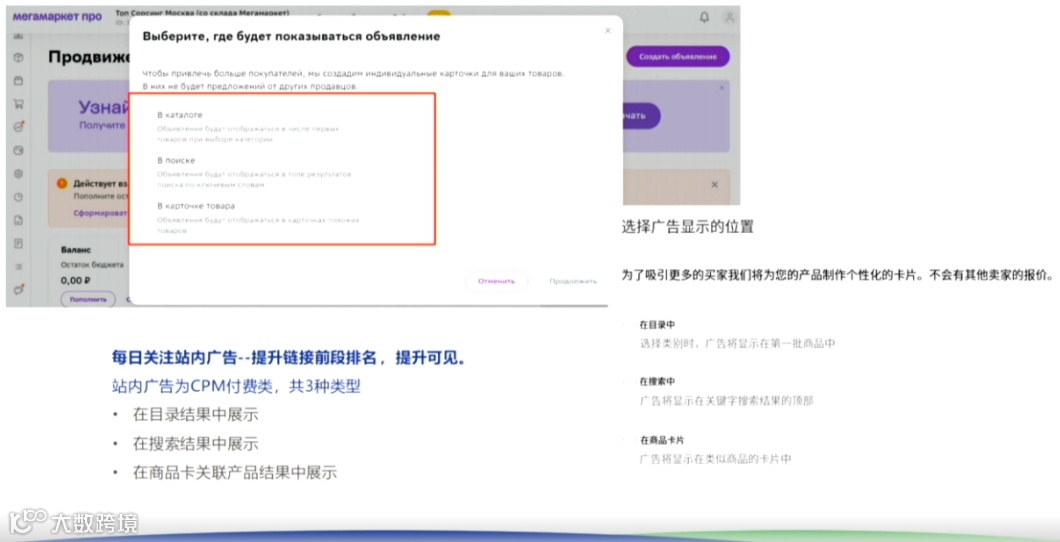Select the В карточке товара placement option

coord(196,205)
